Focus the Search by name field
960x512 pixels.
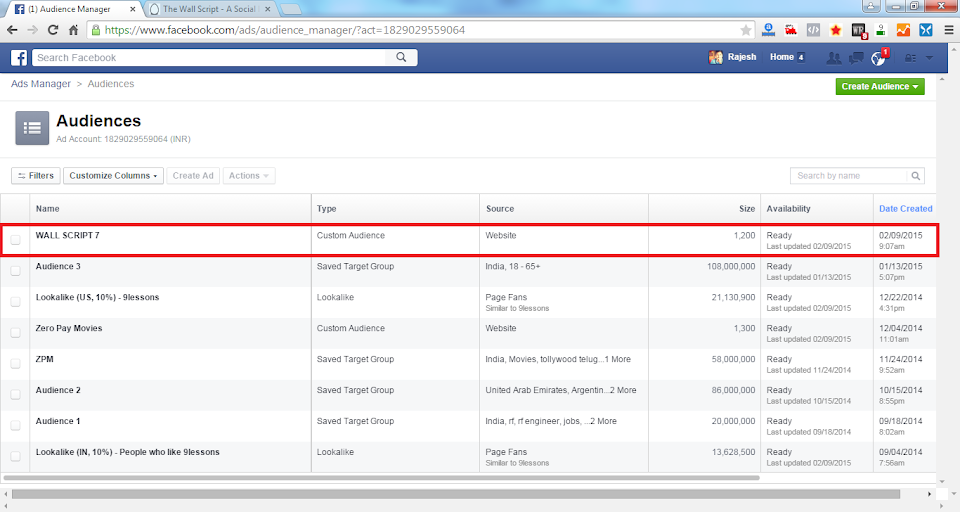[849, 176]
